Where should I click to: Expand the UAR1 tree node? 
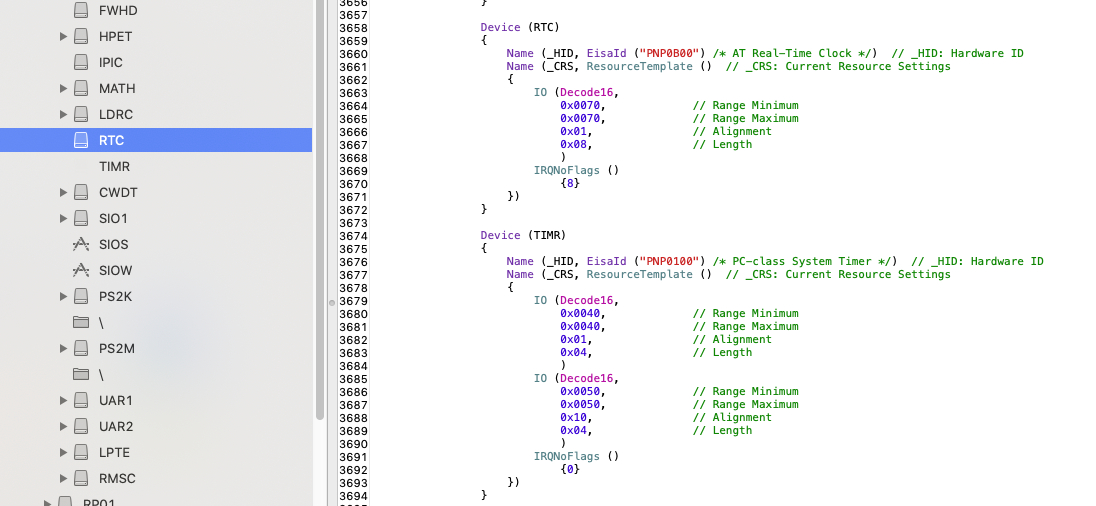(64, 400)
